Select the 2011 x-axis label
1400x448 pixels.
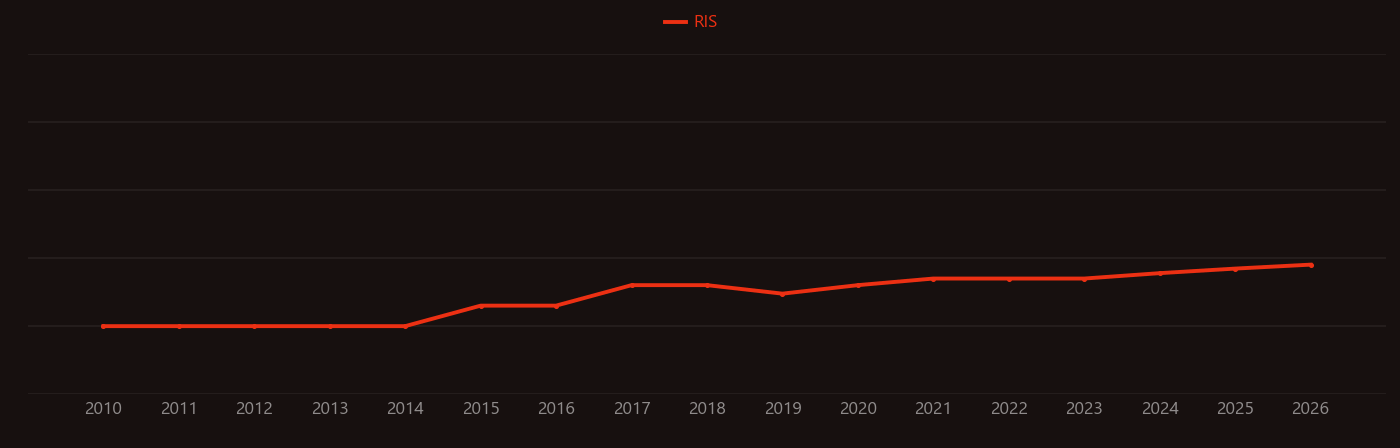click(x=179, y=409)
